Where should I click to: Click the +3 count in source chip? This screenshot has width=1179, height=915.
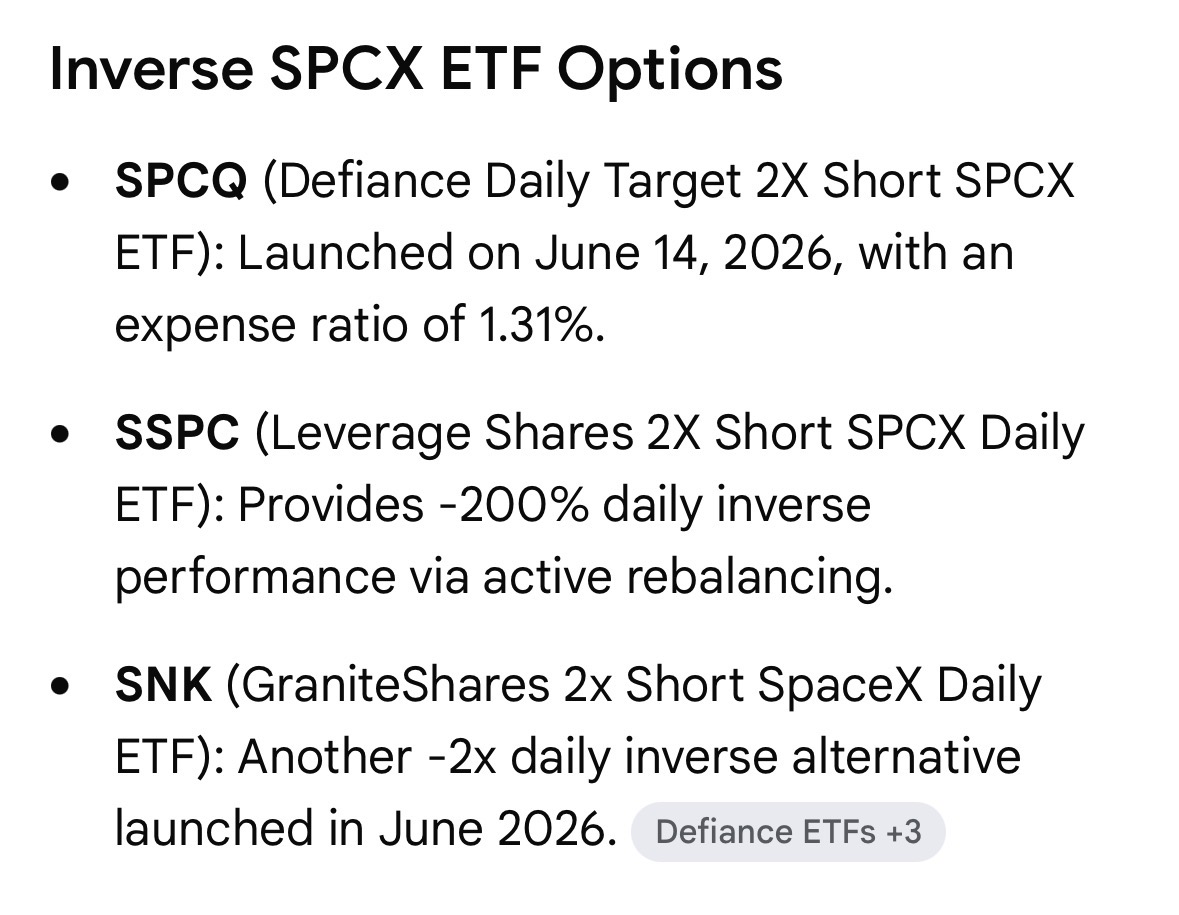pyautogui.click(x=904, y=832)
